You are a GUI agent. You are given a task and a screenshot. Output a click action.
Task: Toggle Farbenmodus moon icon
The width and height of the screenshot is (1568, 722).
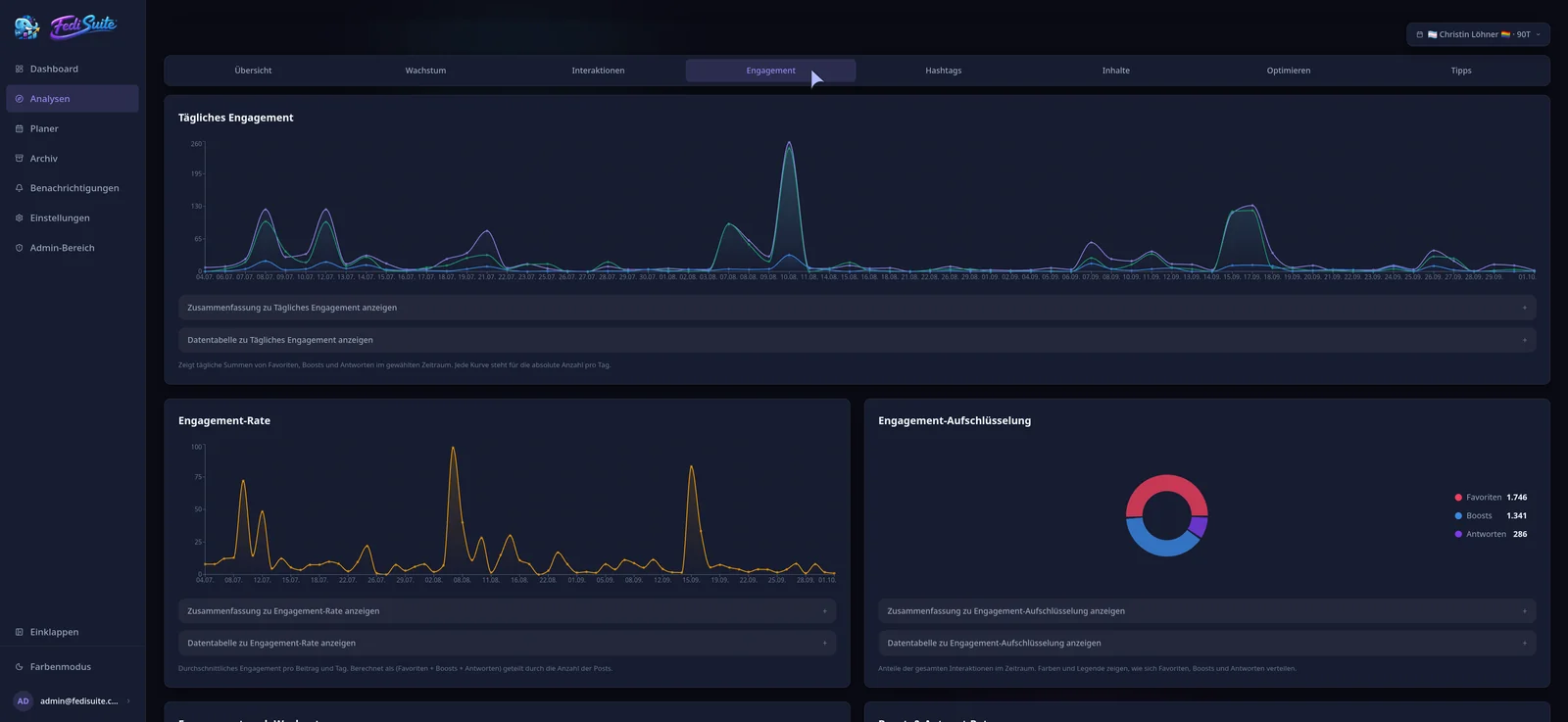20,667
